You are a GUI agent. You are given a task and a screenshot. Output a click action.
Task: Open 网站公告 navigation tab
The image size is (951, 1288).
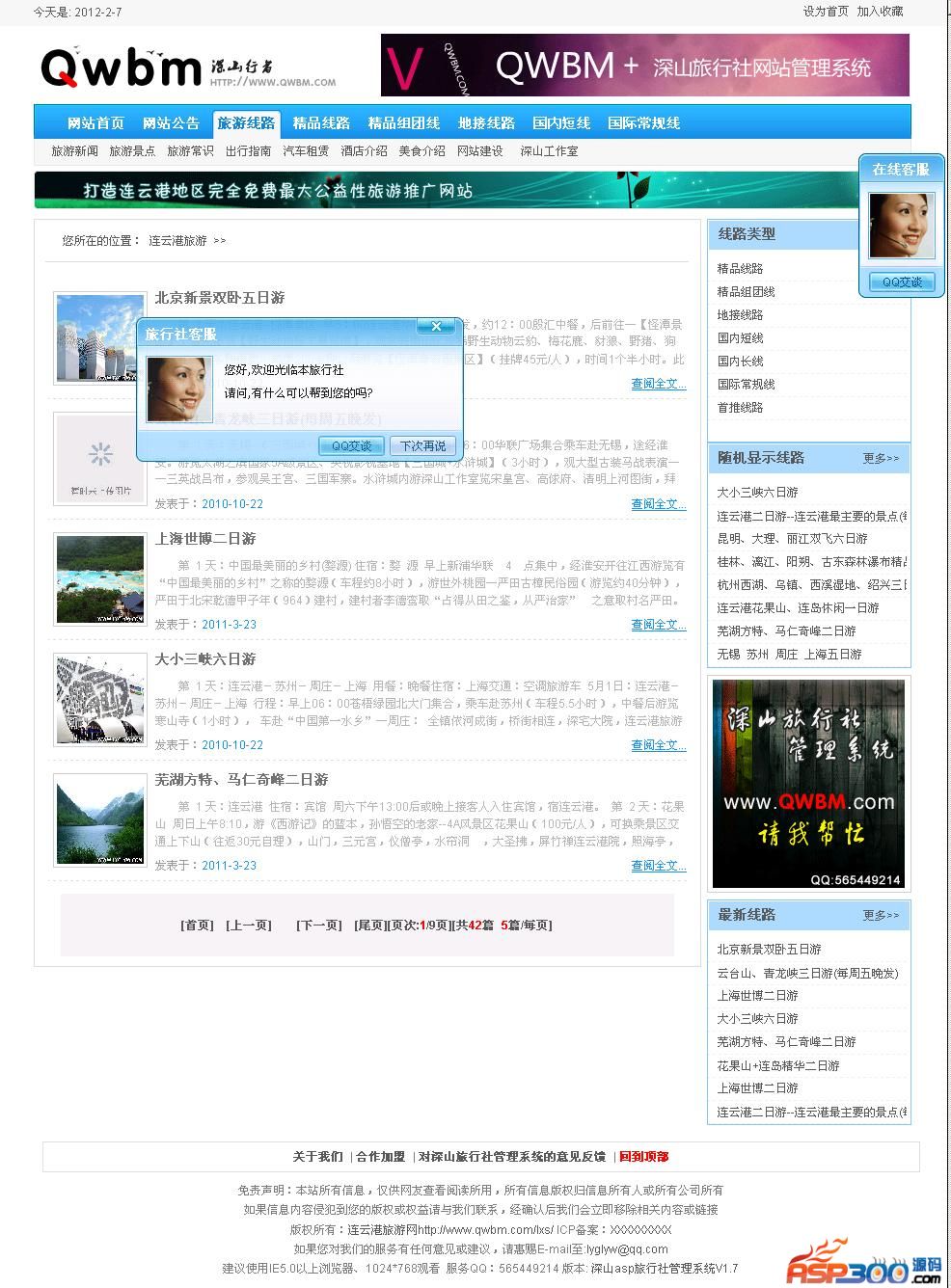click(171, 123)
